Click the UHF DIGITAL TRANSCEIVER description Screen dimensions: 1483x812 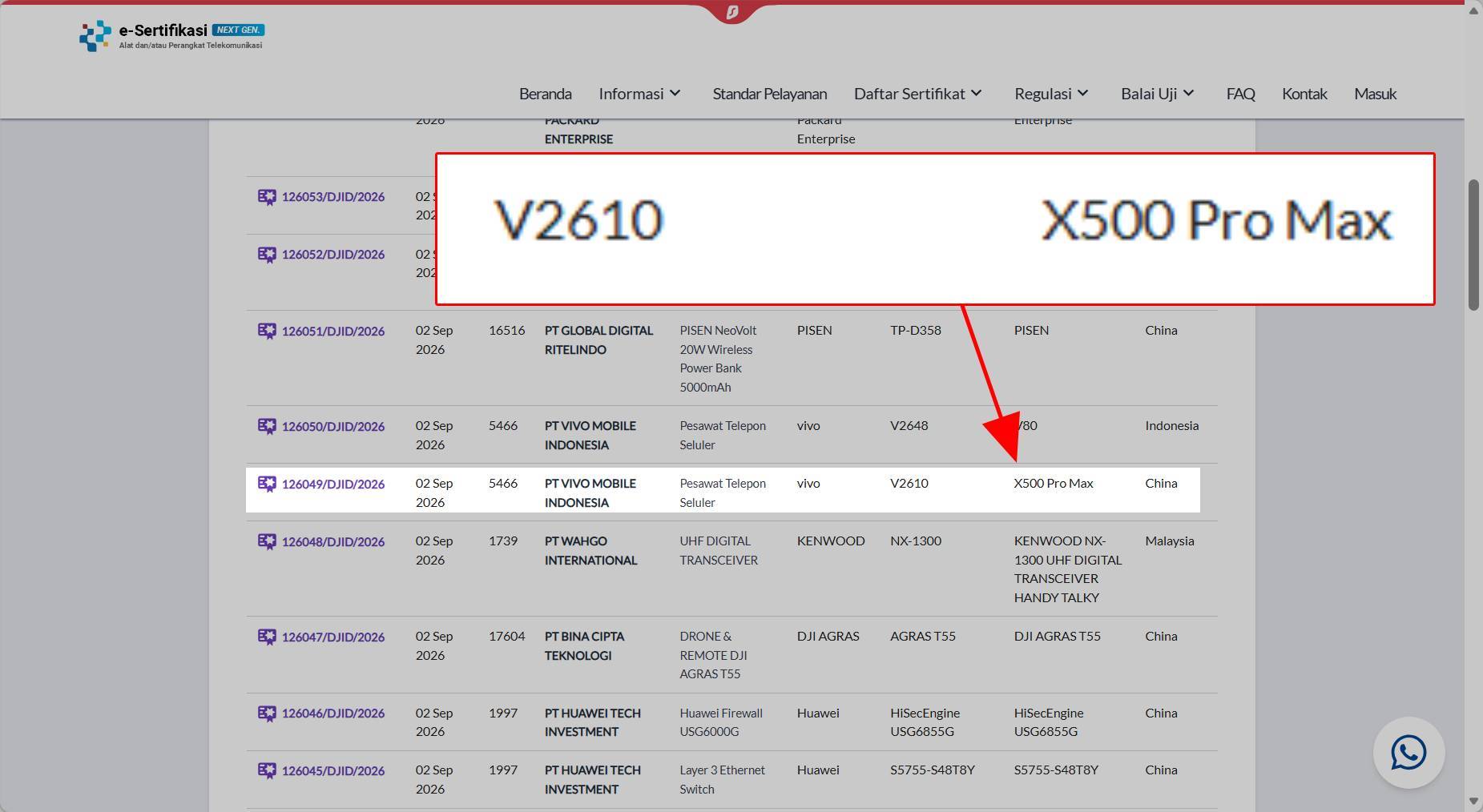tap(719, 551)
